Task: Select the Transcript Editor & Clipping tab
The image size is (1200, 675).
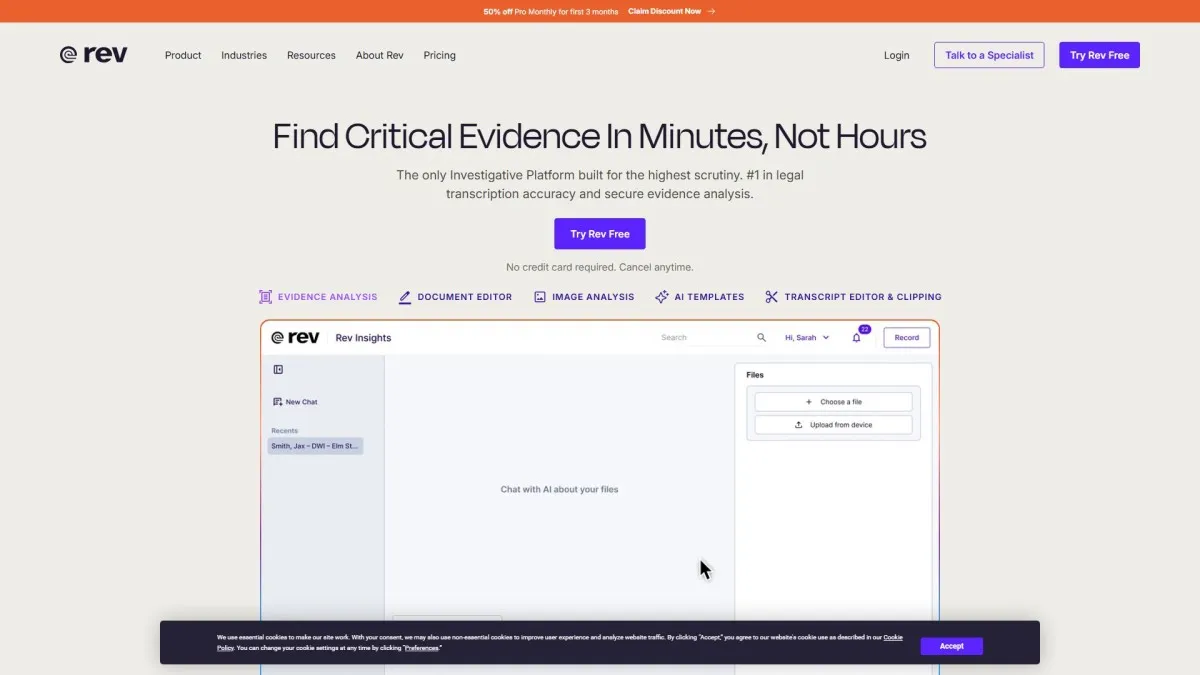Action: (x=853, y=297)
